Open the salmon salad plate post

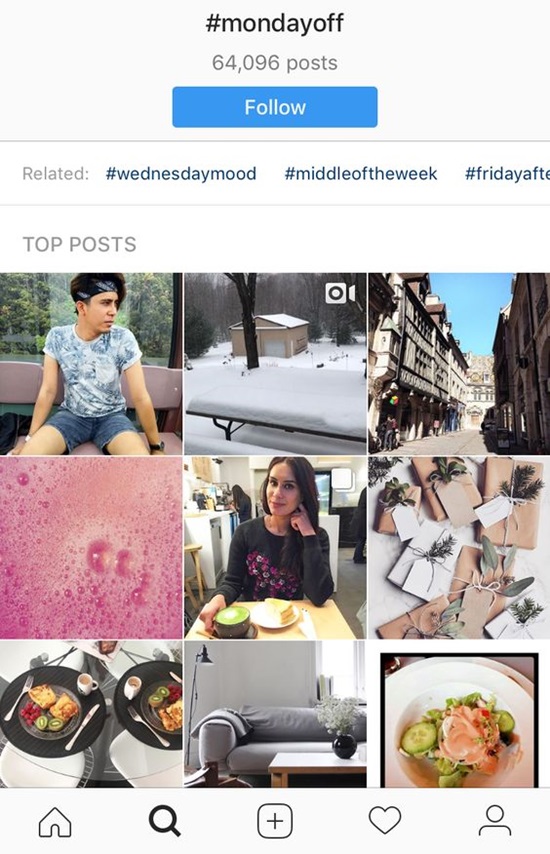pyautogui.click(x=459, y=714)
